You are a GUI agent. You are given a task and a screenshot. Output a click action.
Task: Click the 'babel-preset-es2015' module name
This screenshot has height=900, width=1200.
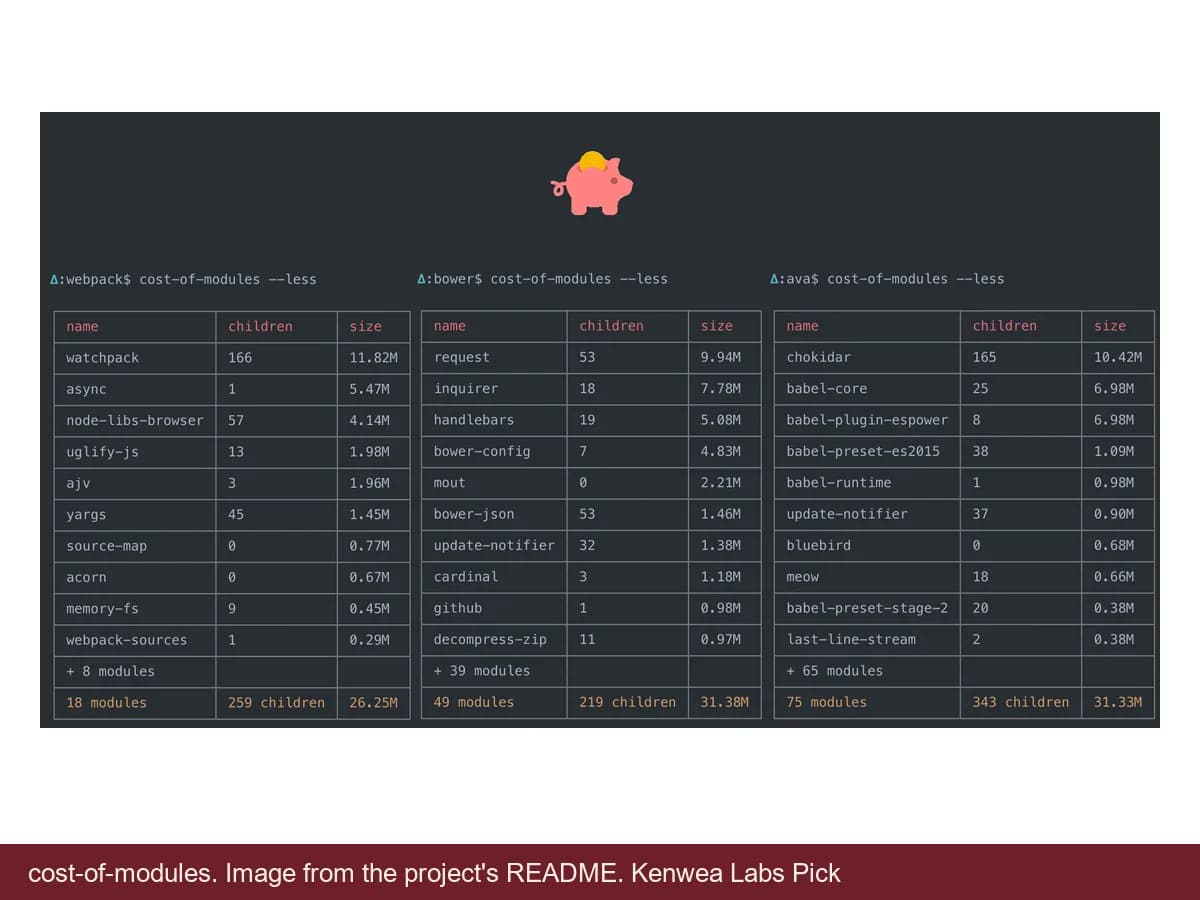863,451
